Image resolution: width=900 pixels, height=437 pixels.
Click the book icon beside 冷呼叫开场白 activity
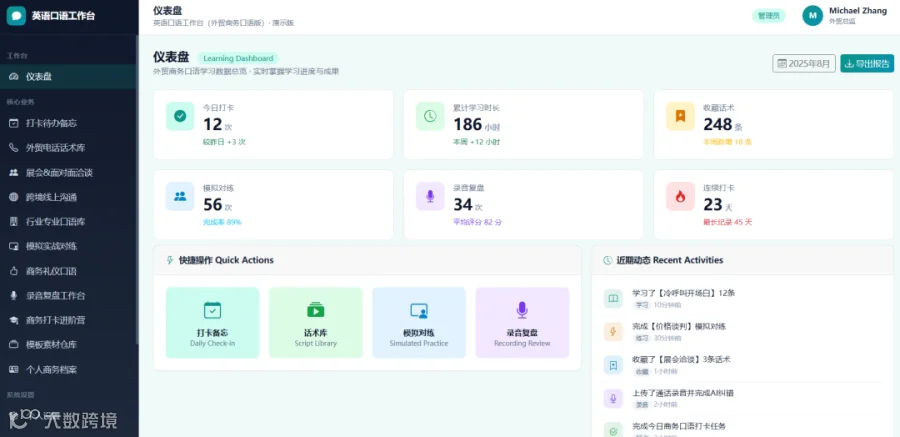tap(613, 299)
